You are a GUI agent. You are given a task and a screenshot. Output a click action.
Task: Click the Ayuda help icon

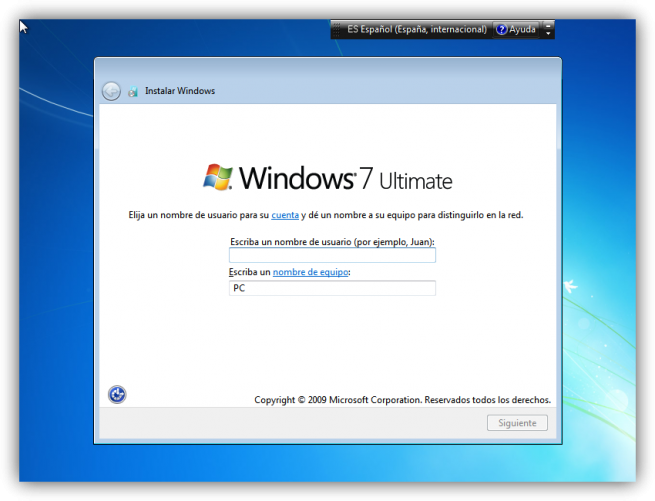[x=501, y=30]
